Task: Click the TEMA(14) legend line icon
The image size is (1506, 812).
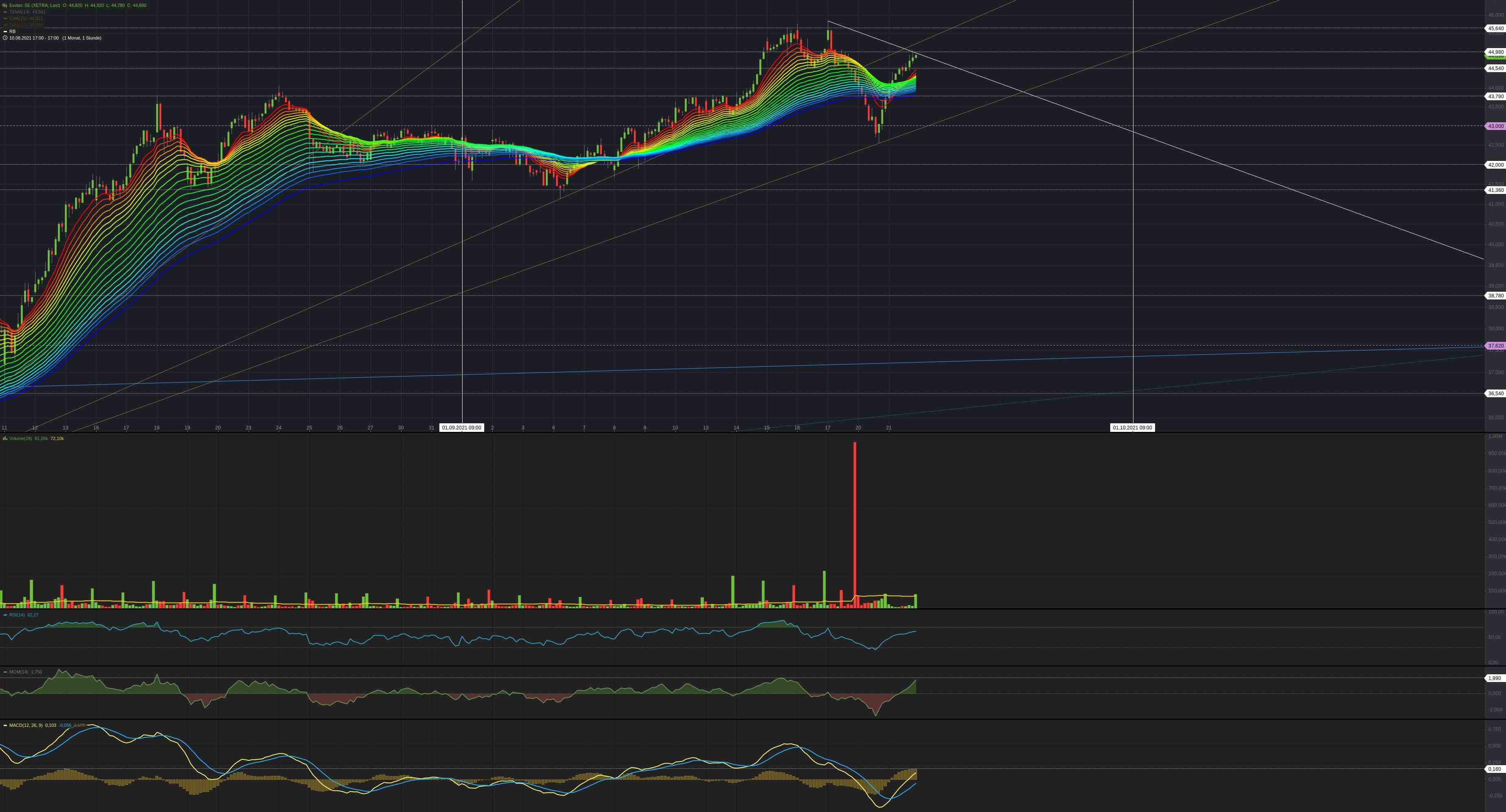Action: pyautogui.click(x=5, y=12)
